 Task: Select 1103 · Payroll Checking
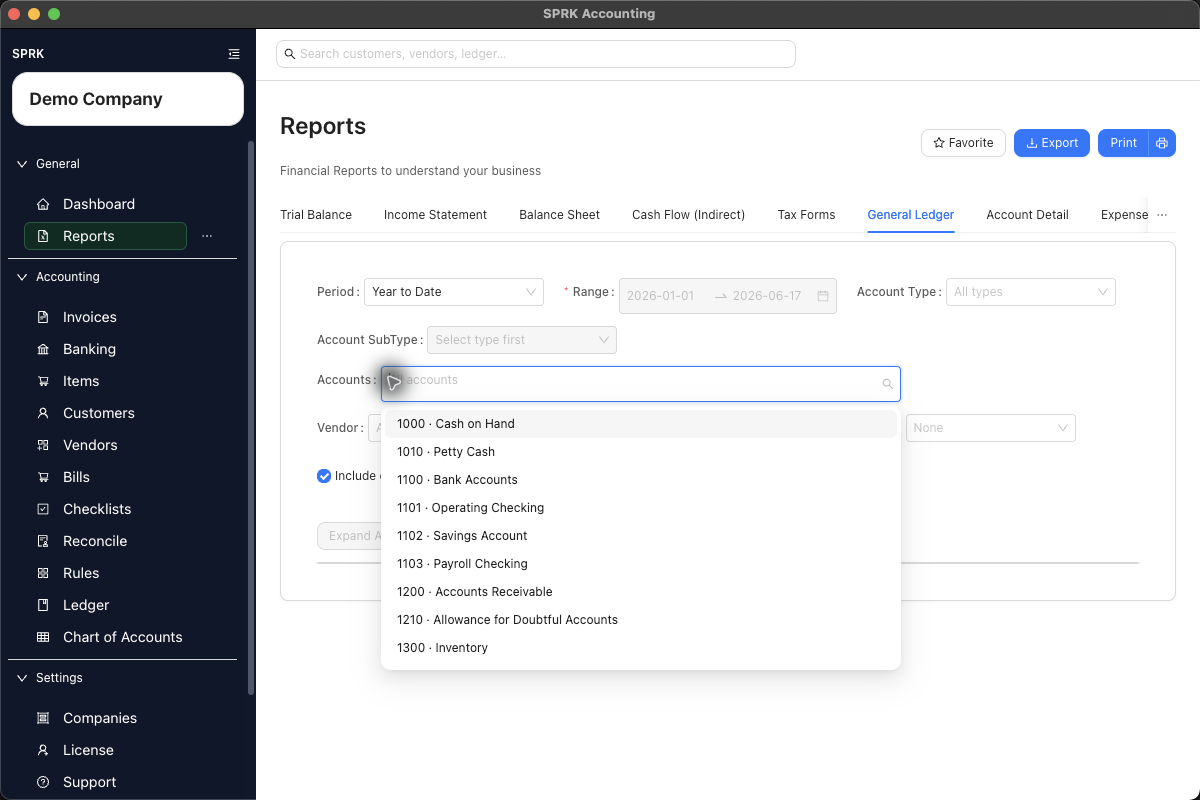point(641,564)
